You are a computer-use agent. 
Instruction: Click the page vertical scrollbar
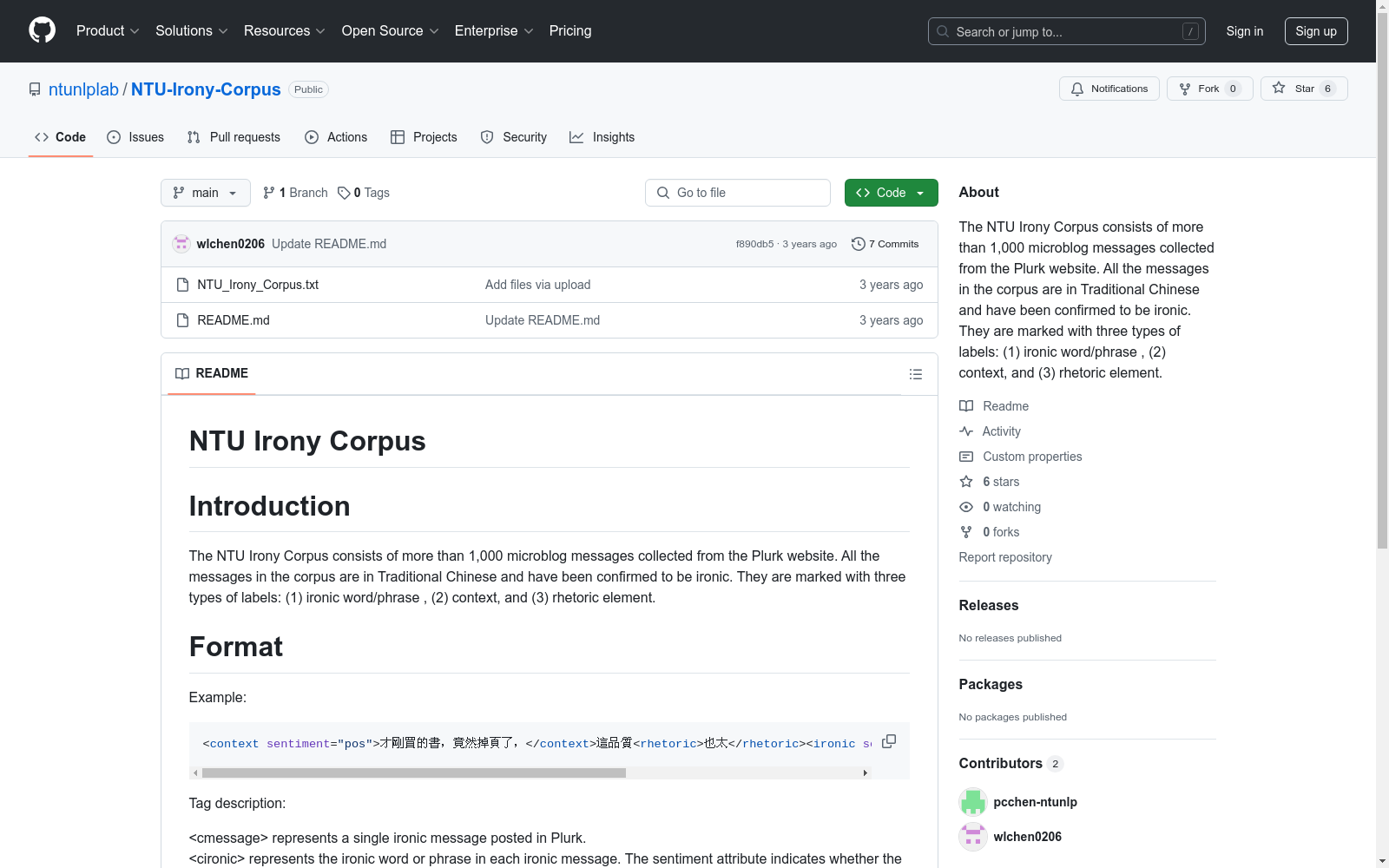pos(1383,279)
